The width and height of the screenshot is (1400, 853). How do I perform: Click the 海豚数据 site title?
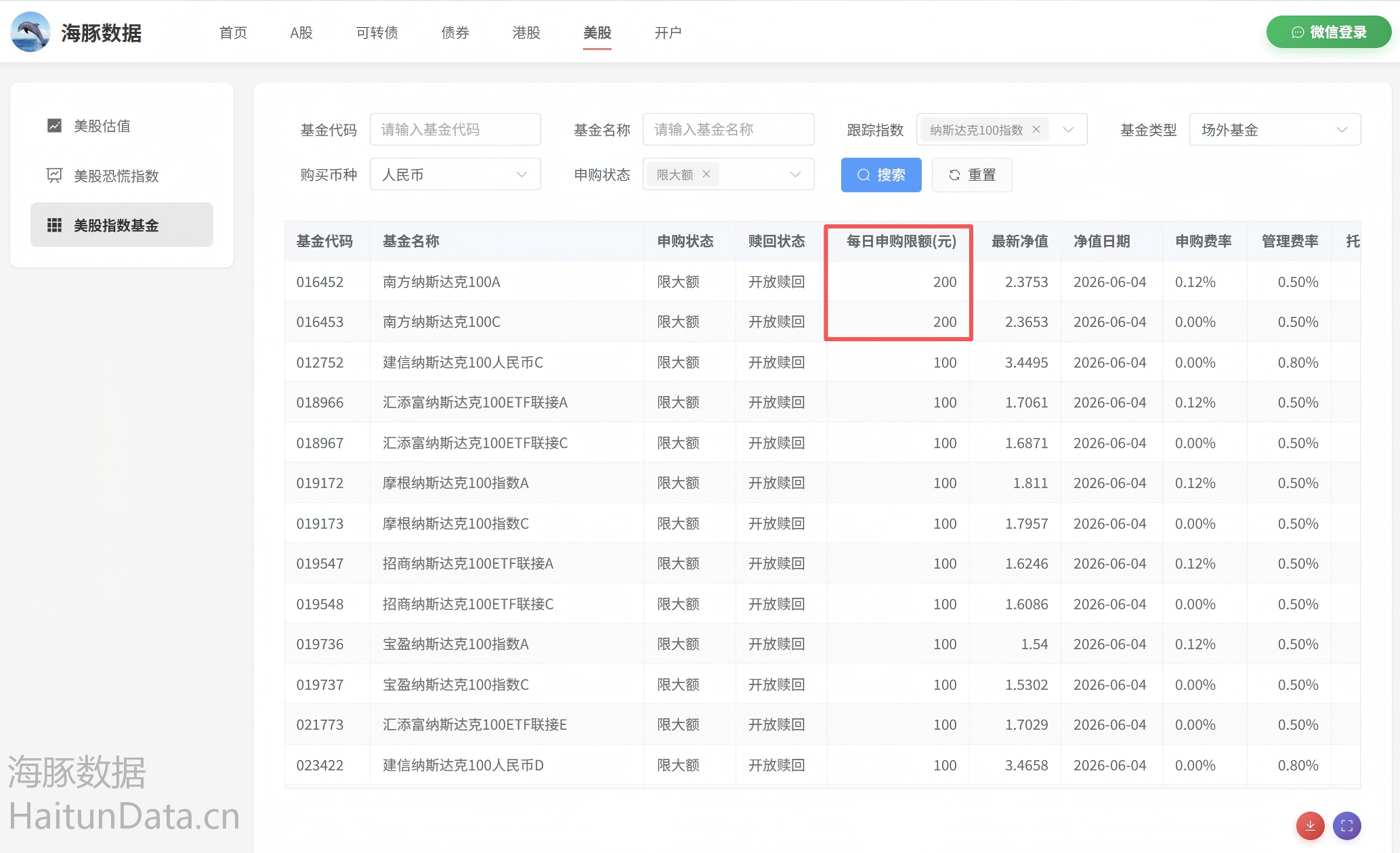(102, 32)
